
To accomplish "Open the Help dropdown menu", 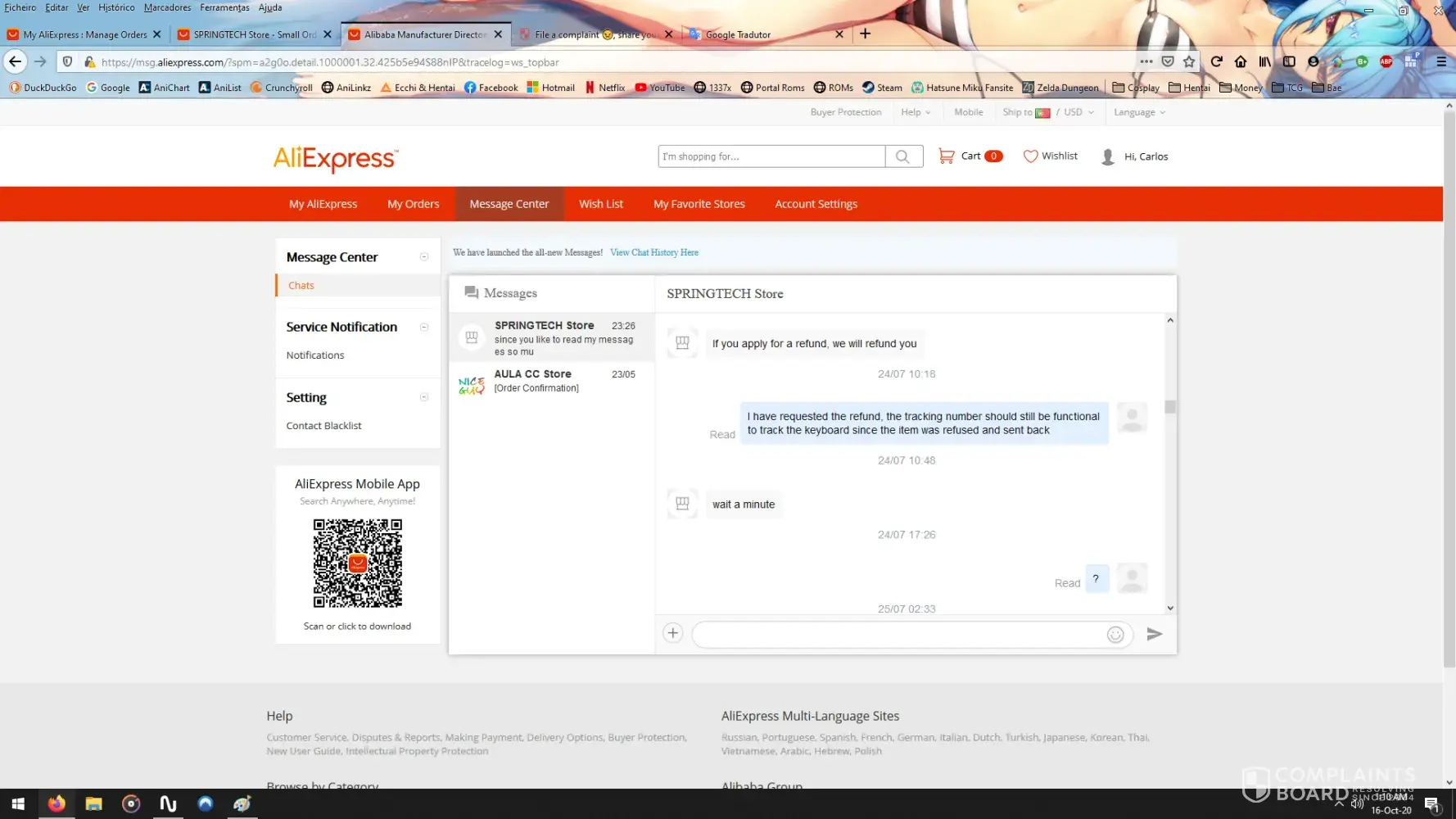I will point(916,112).
